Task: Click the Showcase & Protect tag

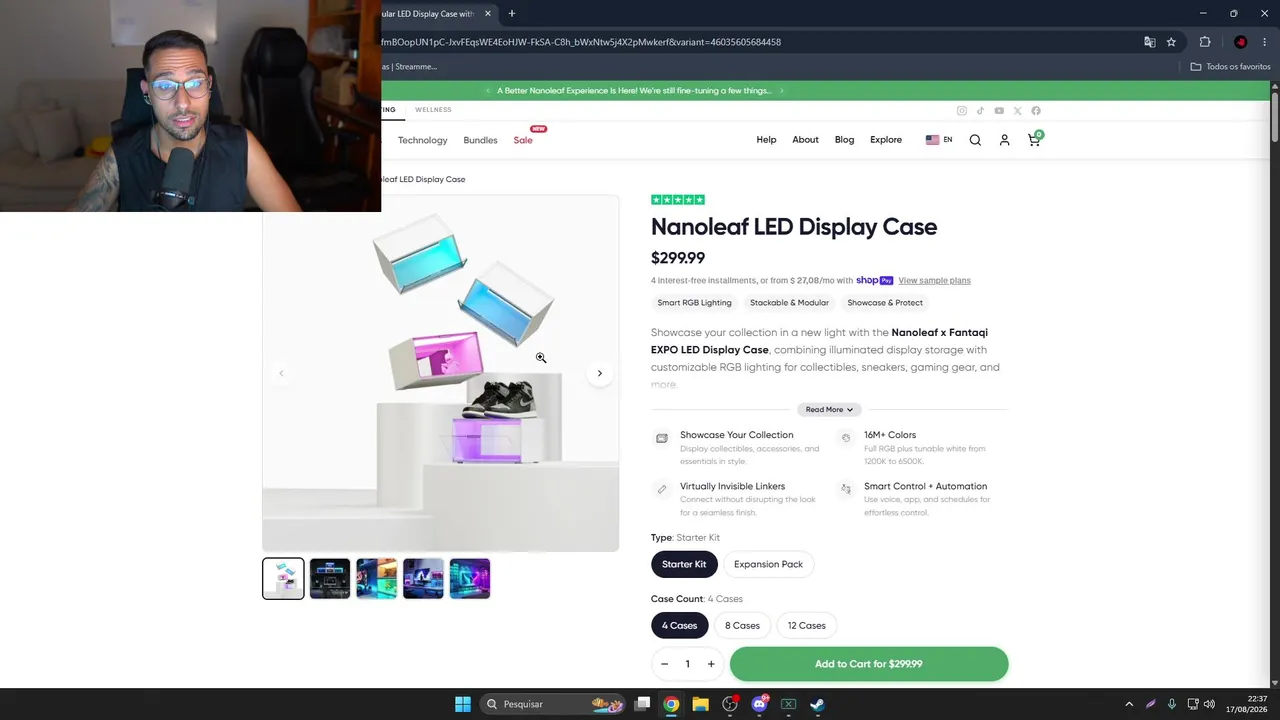Action: point(885,303)
